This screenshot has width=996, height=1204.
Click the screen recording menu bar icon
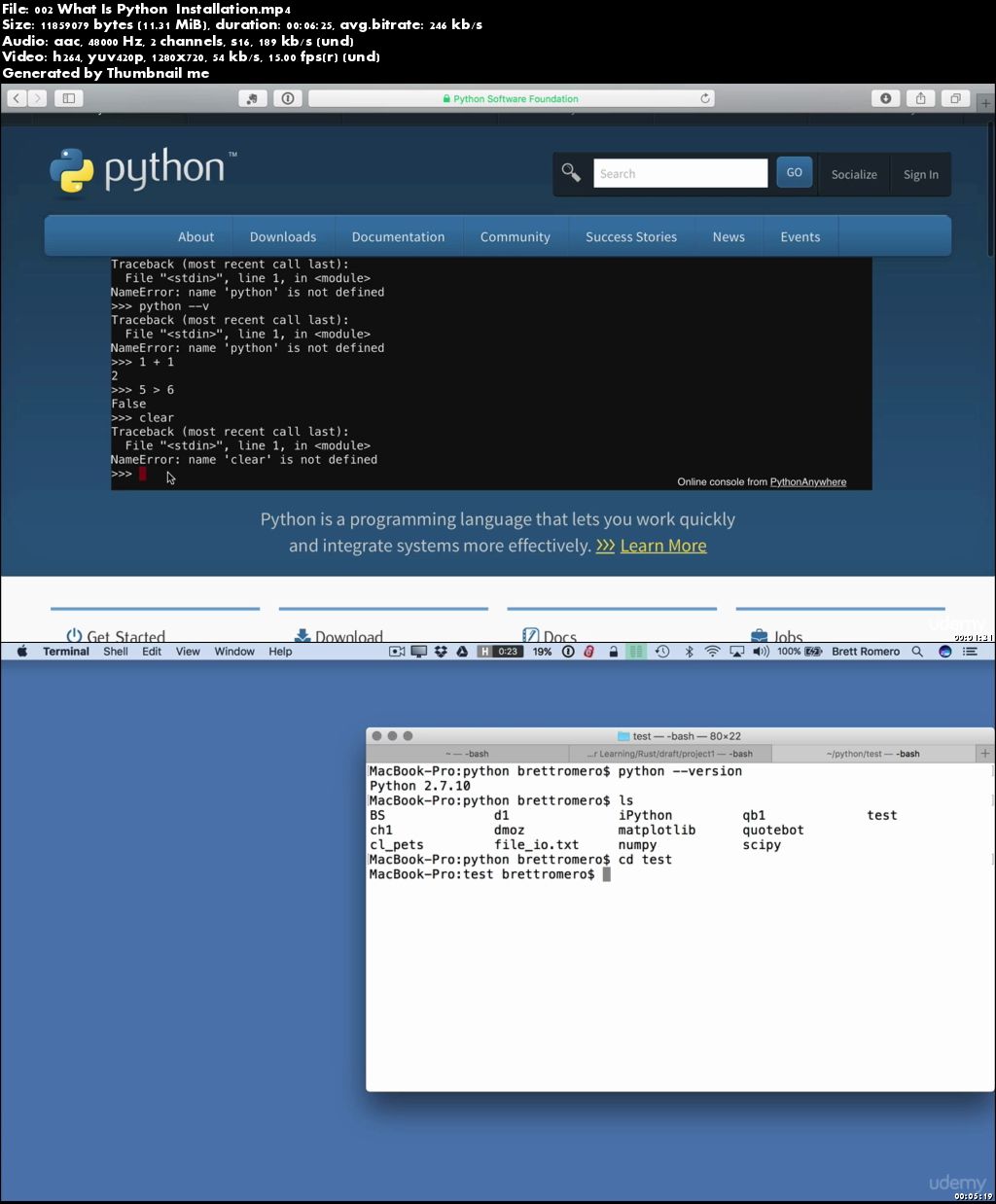coord(397,652)
